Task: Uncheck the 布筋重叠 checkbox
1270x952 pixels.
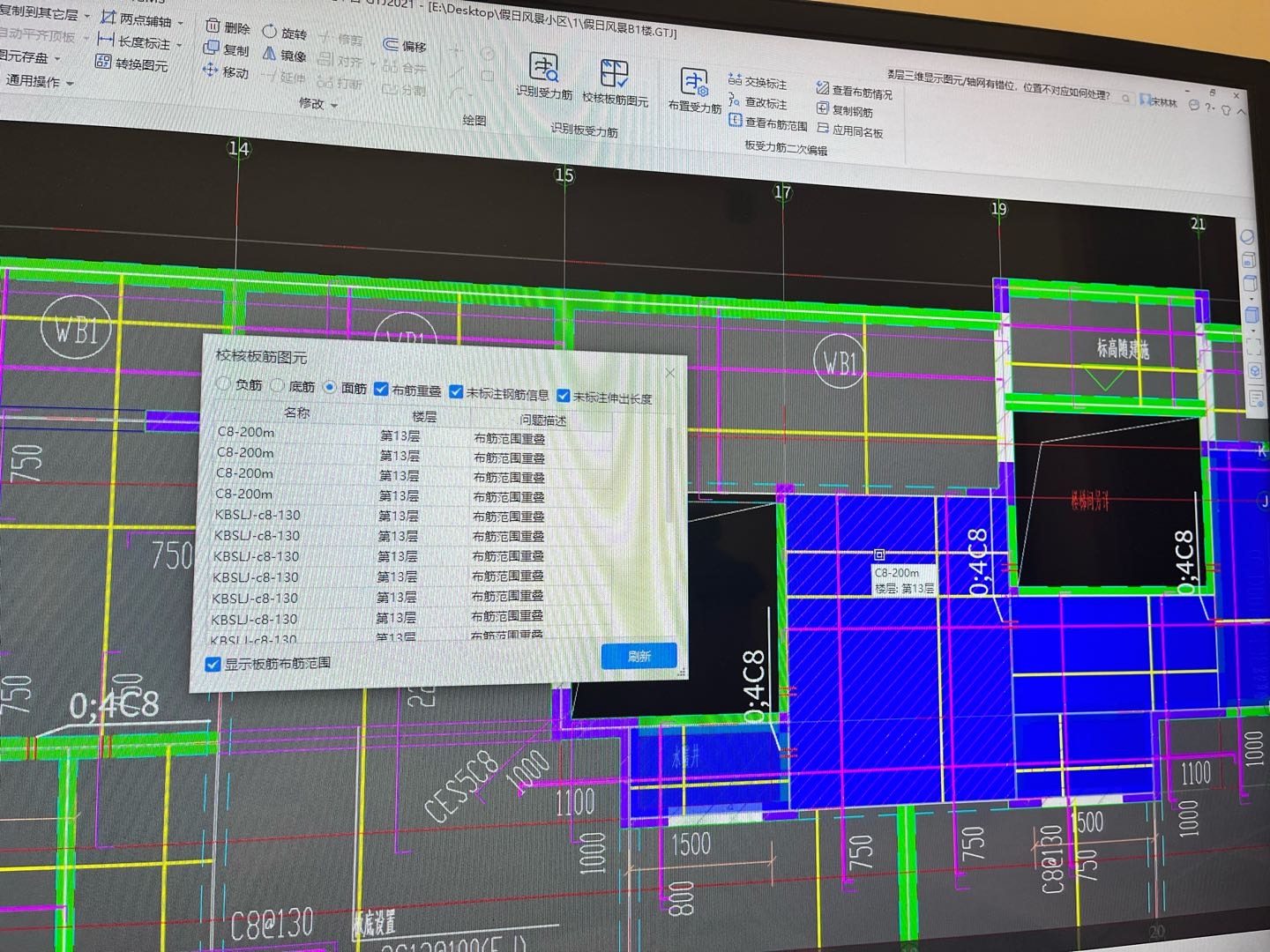Action: point(381,389)
